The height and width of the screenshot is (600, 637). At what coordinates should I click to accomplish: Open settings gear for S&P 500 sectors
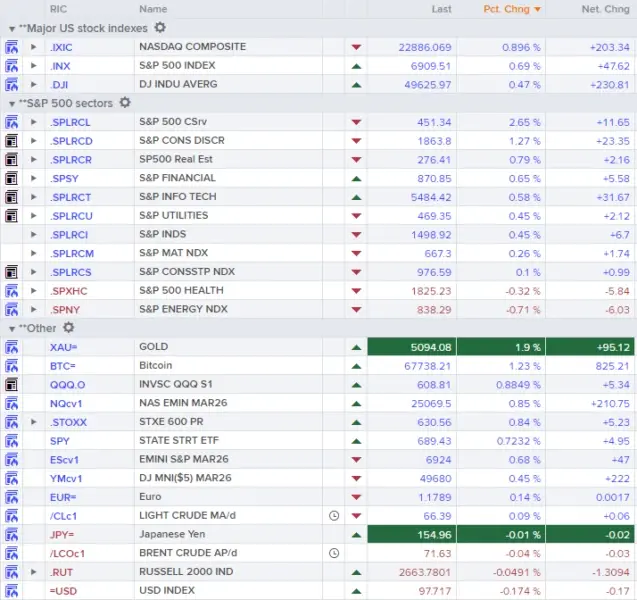tap(125, 102)
